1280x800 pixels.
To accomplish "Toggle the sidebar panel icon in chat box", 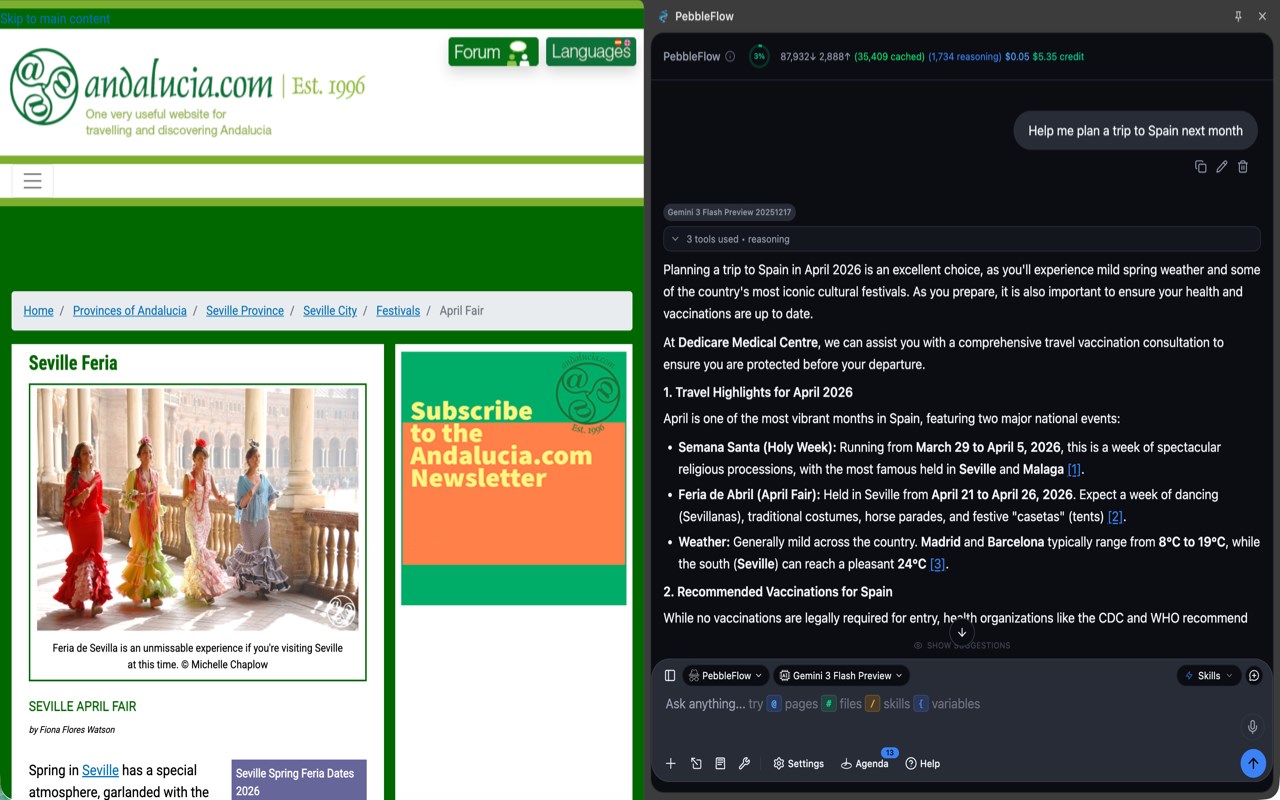I will 670,676.
